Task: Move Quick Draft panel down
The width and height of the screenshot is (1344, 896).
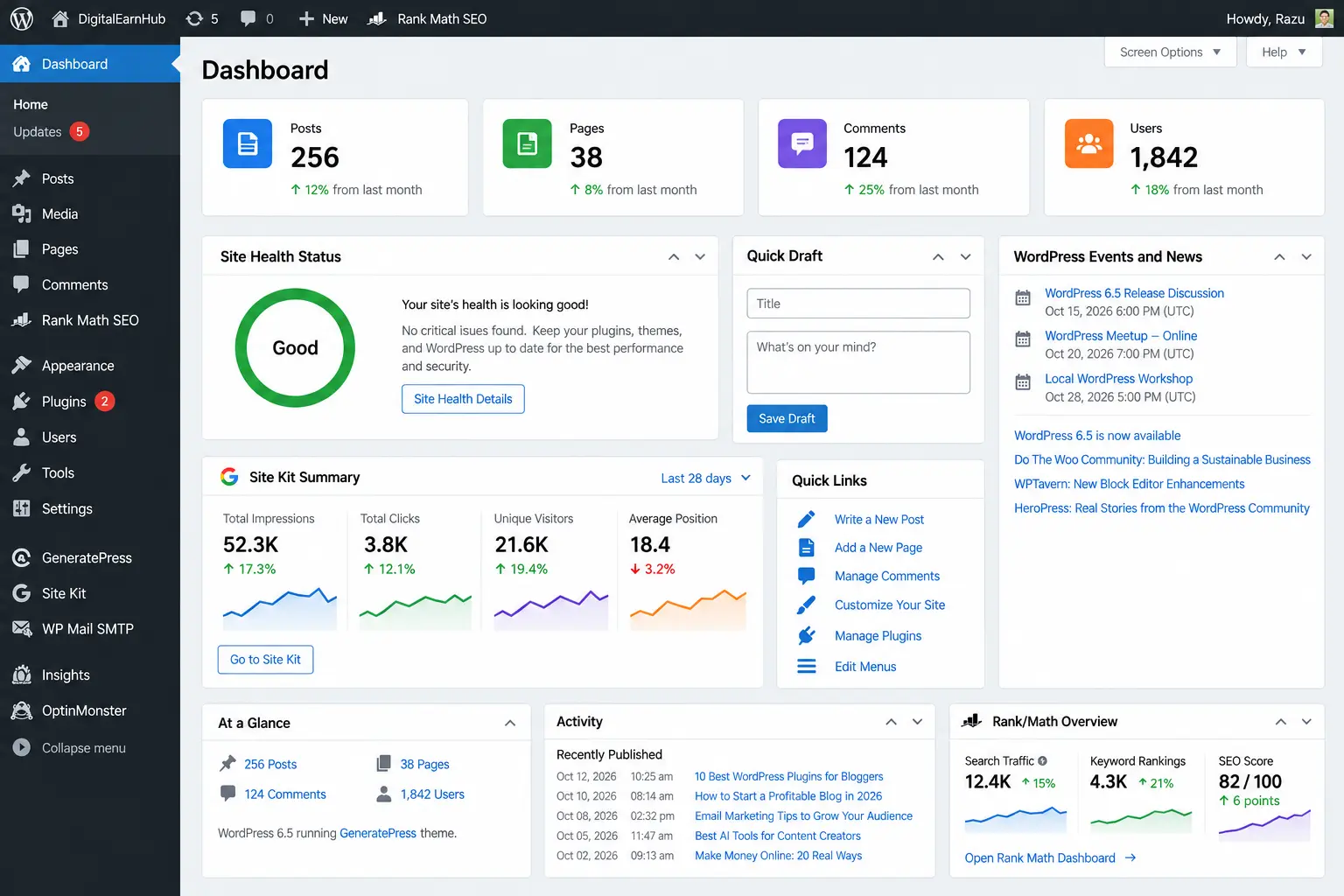Action: (966, 256)
